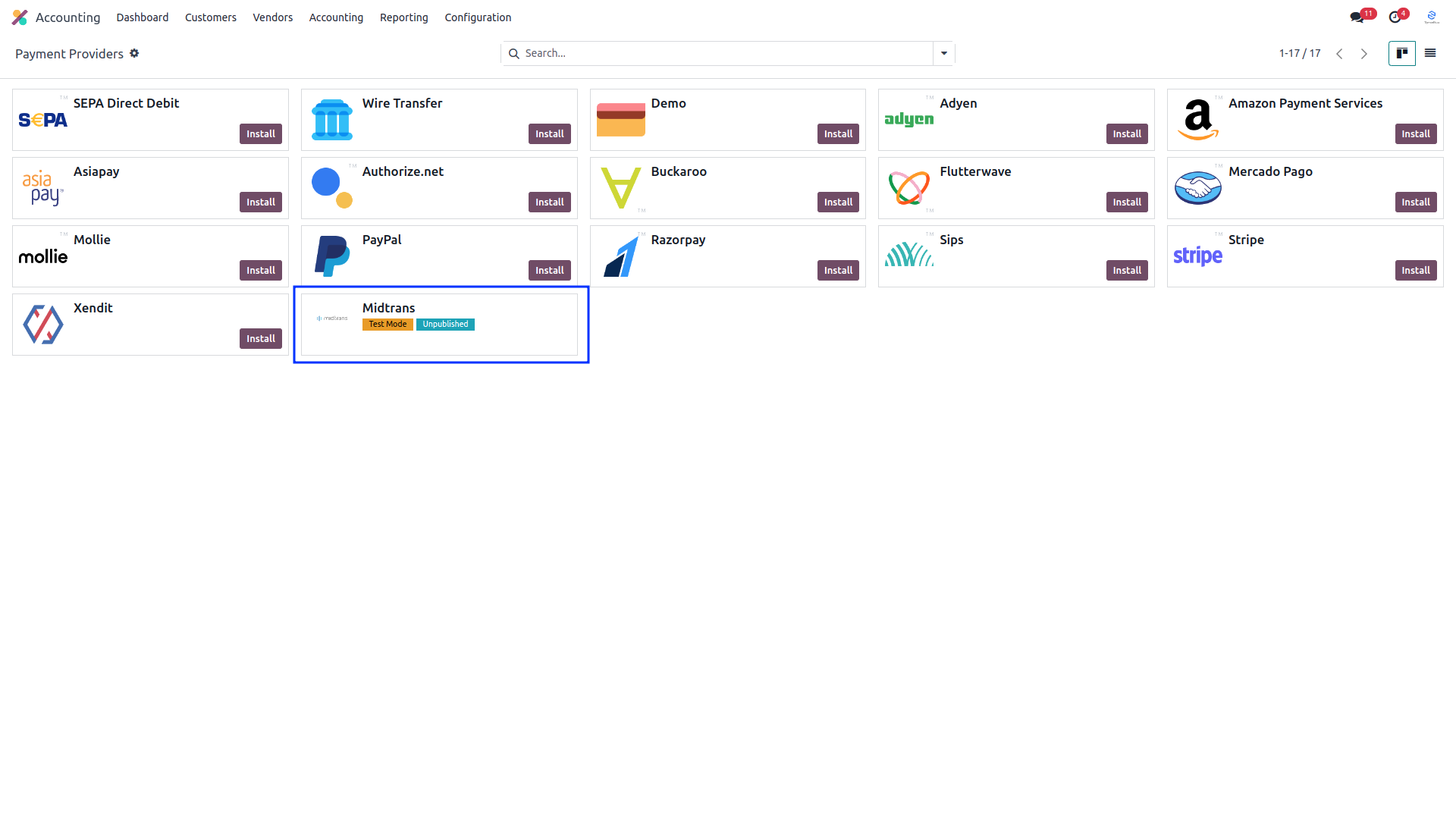Open the Stripe card title

[1246, 240]
